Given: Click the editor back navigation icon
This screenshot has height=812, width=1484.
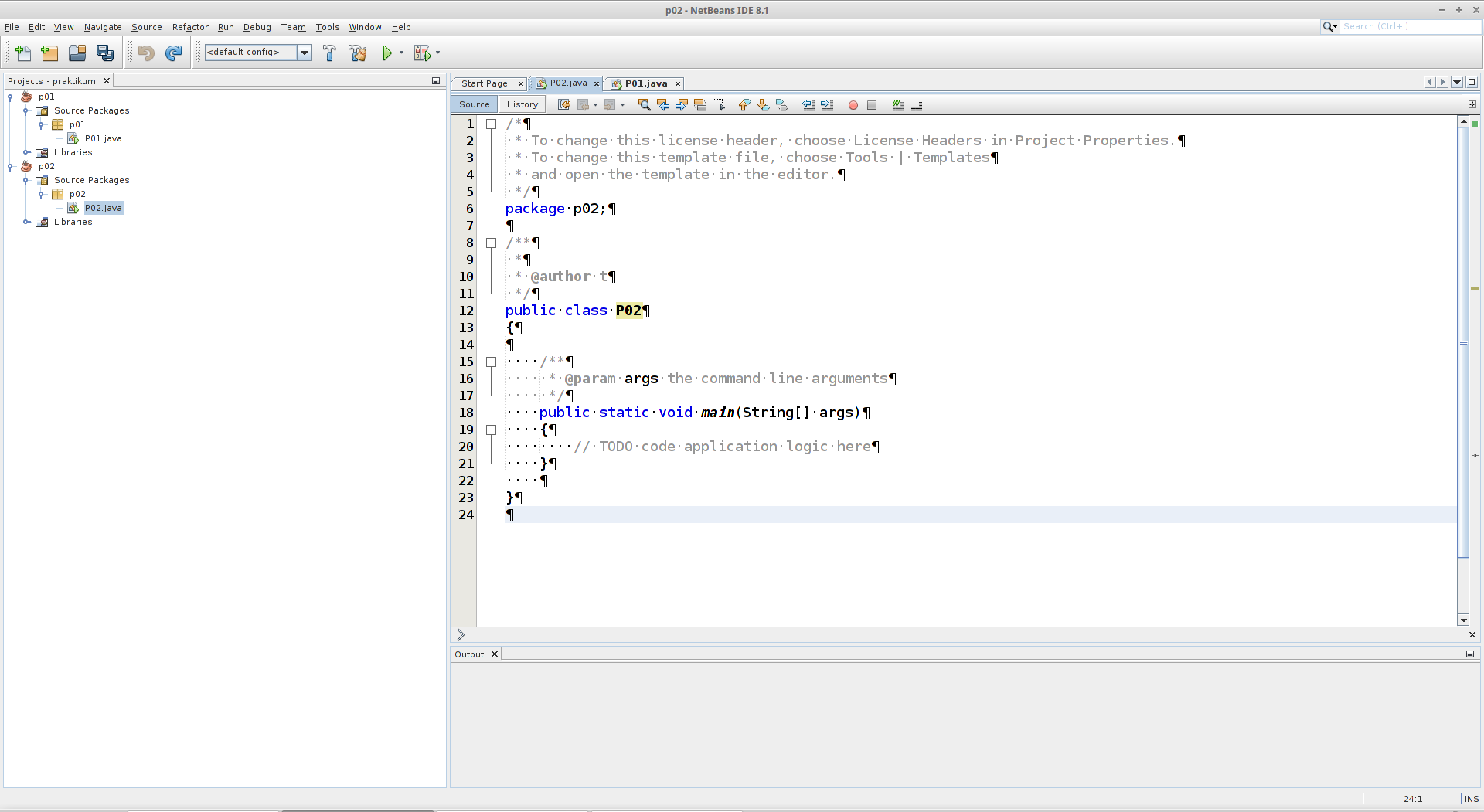Looking at the screenshot, I should [x=584, y=105].
